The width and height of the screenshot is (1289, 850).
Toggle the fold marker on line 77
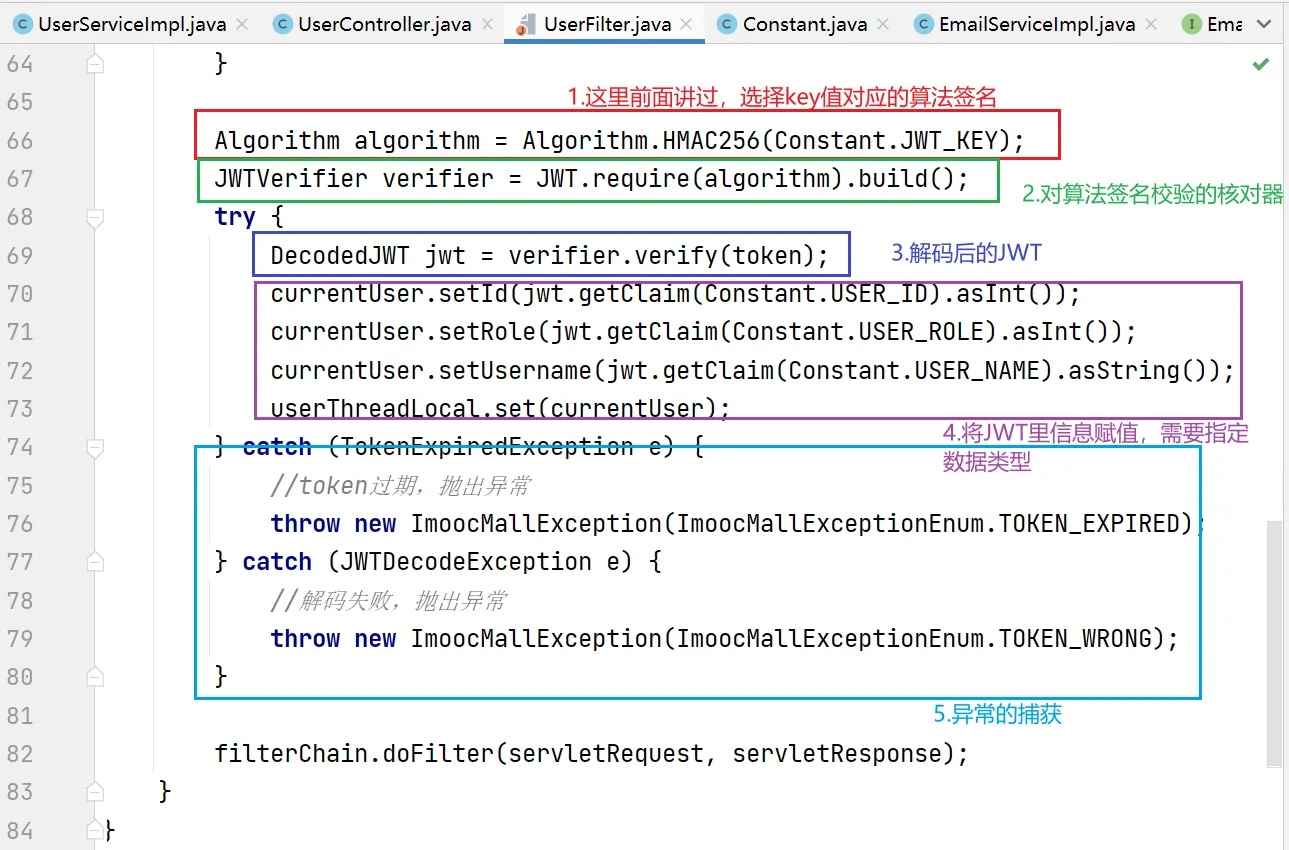(x=95, y=562)
